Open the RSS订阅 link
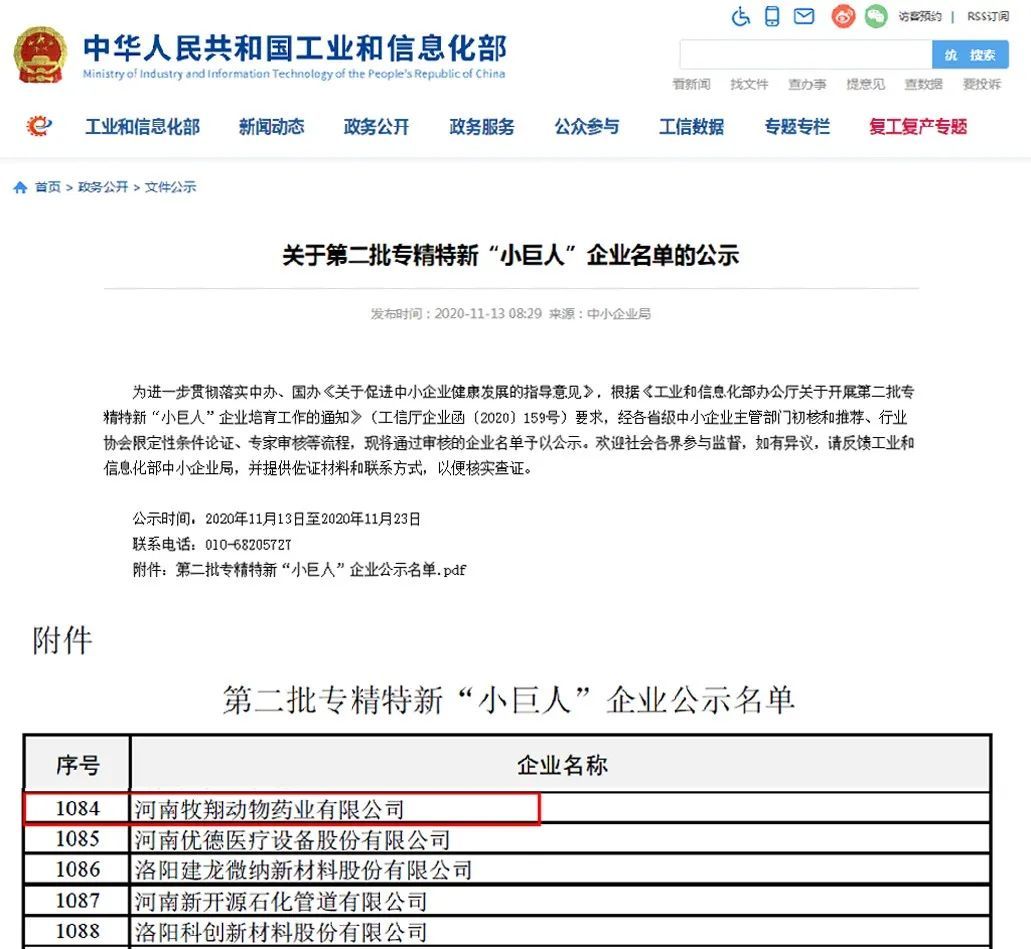The image size is (1031, 949). point(988,16)
